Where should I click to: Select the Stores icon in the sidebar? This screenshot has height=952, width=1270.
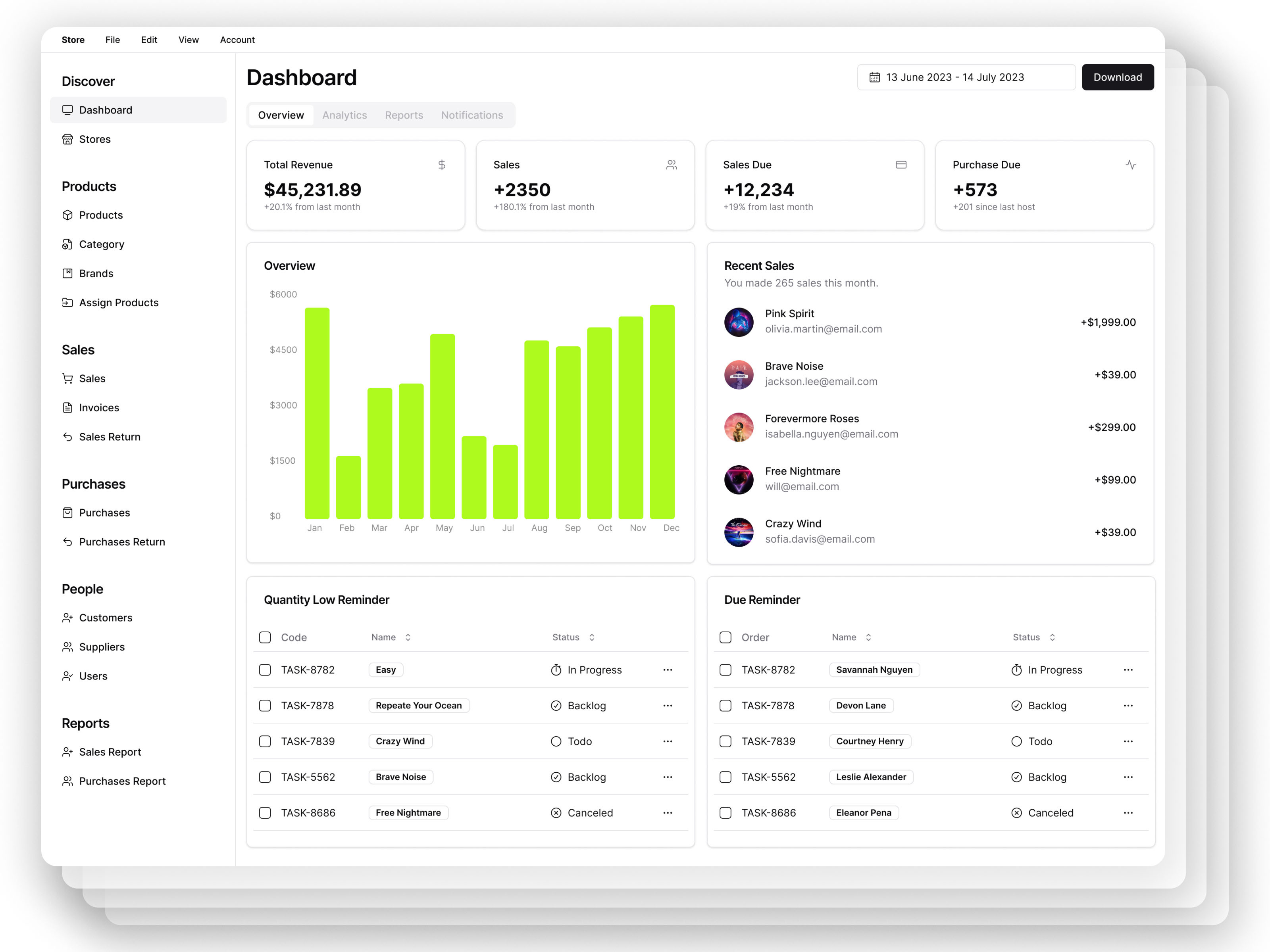coord(68,139)
